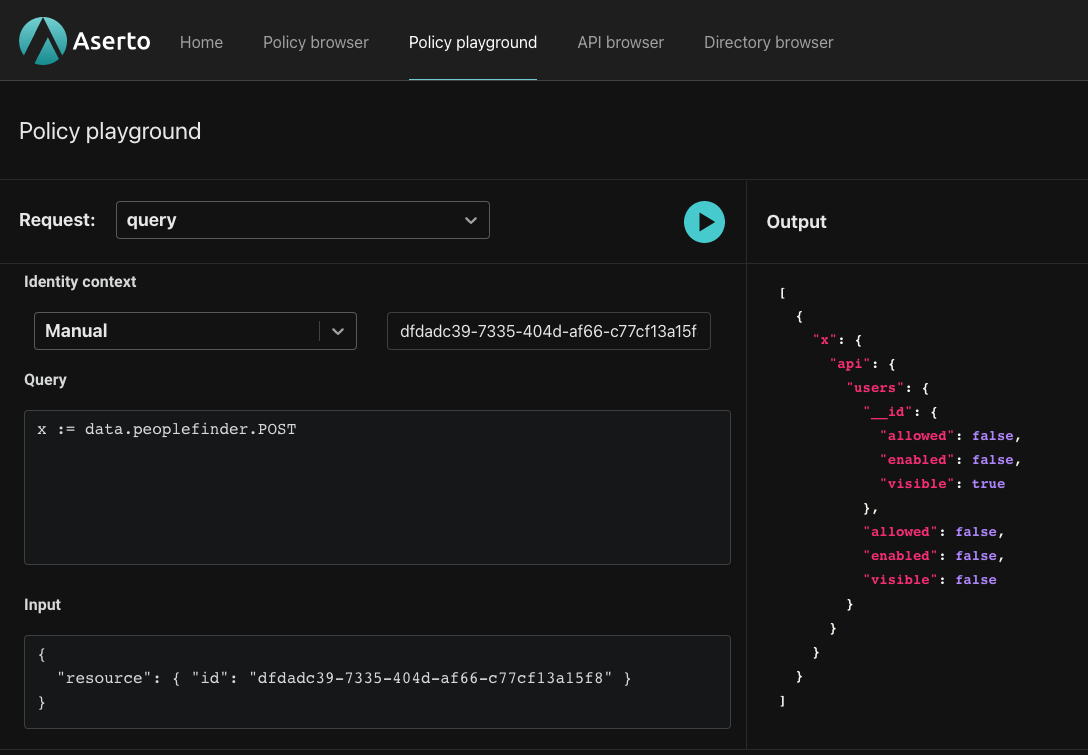Expand the Manual identity context dropdown

tap(195, 331)
